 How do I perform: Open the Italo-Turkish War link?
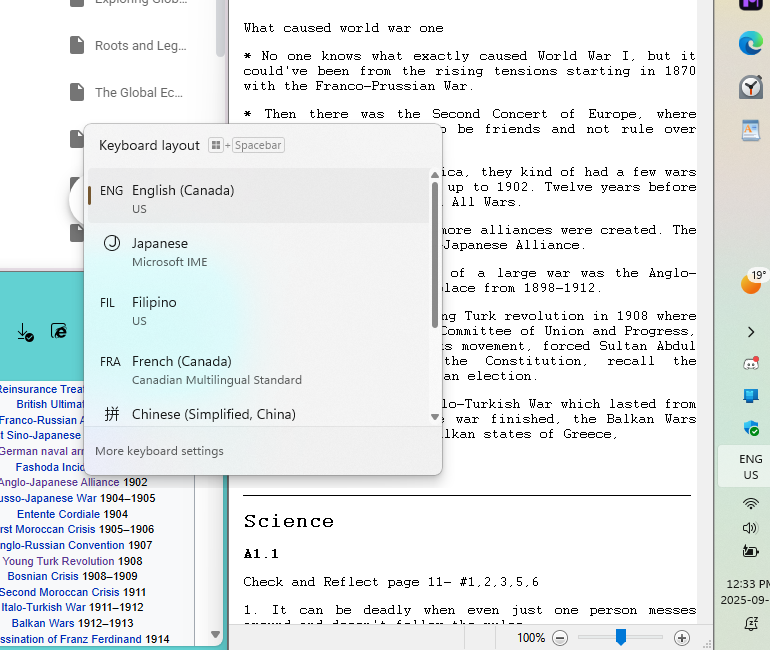tap(43, 607)
